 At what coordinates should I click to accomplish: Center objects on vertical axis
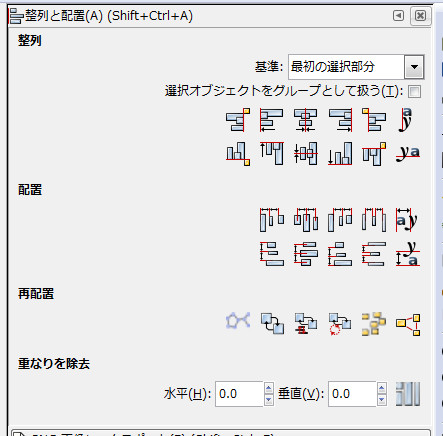[x=306, y=120]
